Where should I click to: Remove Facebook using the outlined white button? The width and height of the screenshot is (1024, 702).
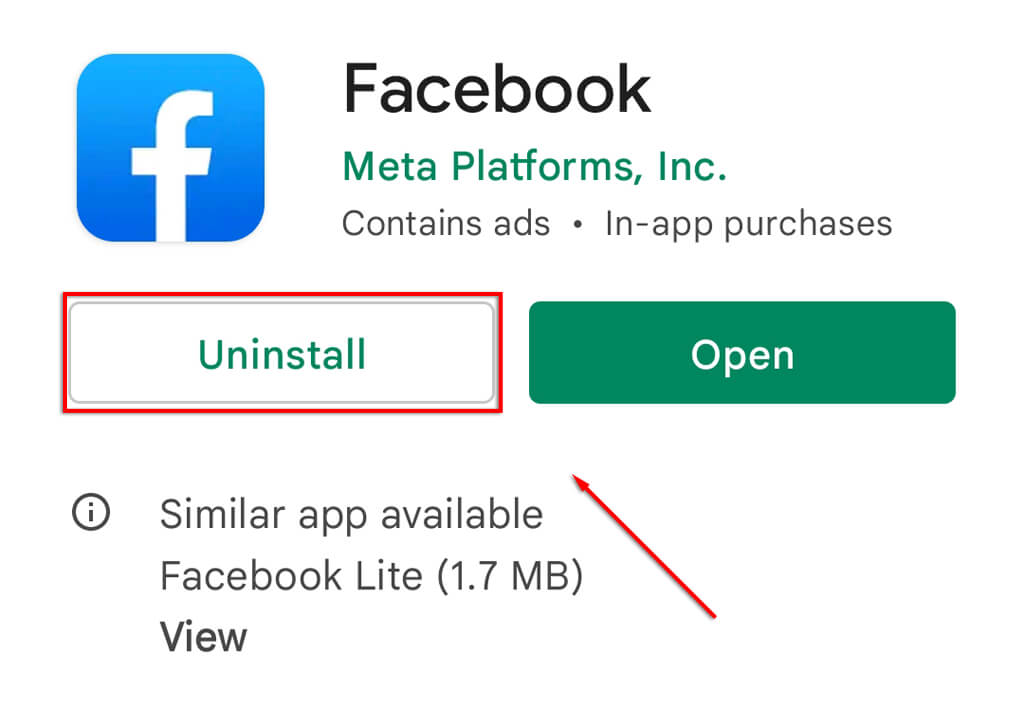coord(281,353)
